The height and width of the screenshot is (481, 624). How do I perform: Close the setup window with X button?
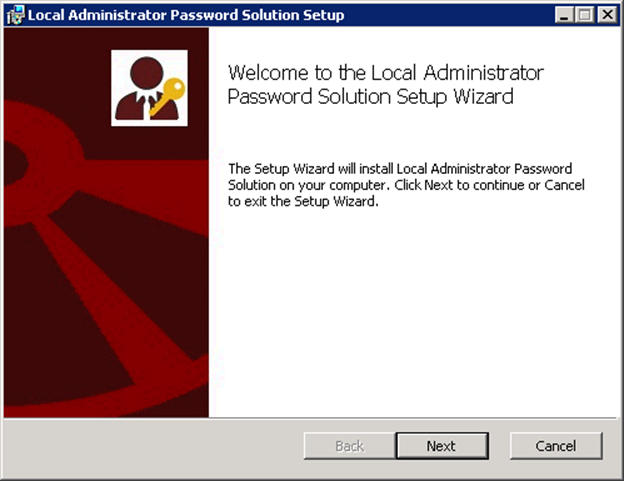coord(608,15)
